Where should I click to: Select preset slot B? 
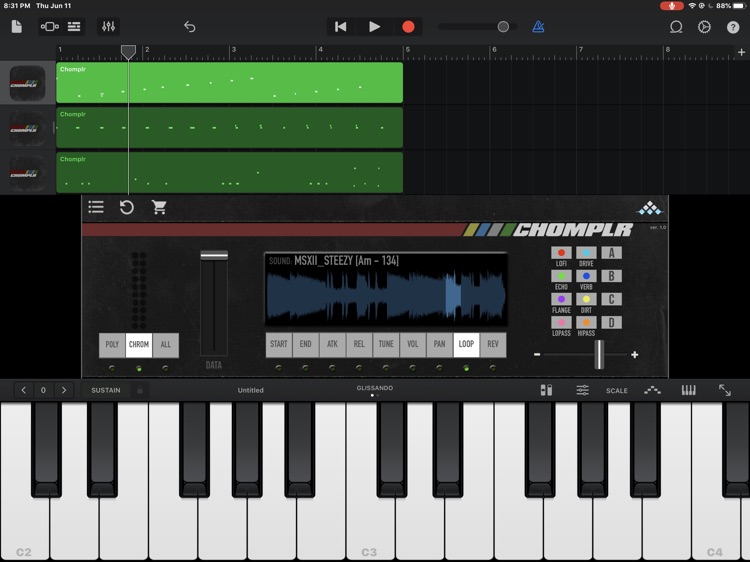tap(611, 276)
